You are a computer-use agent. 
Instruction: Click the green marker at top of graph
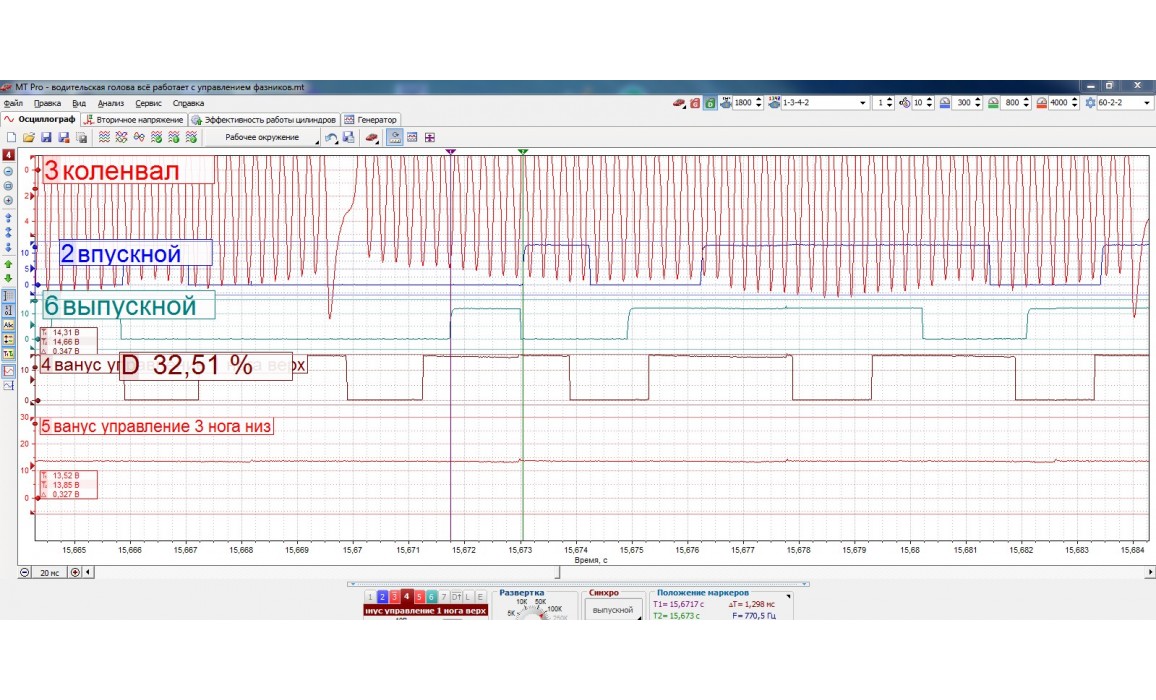click(523, 152)
